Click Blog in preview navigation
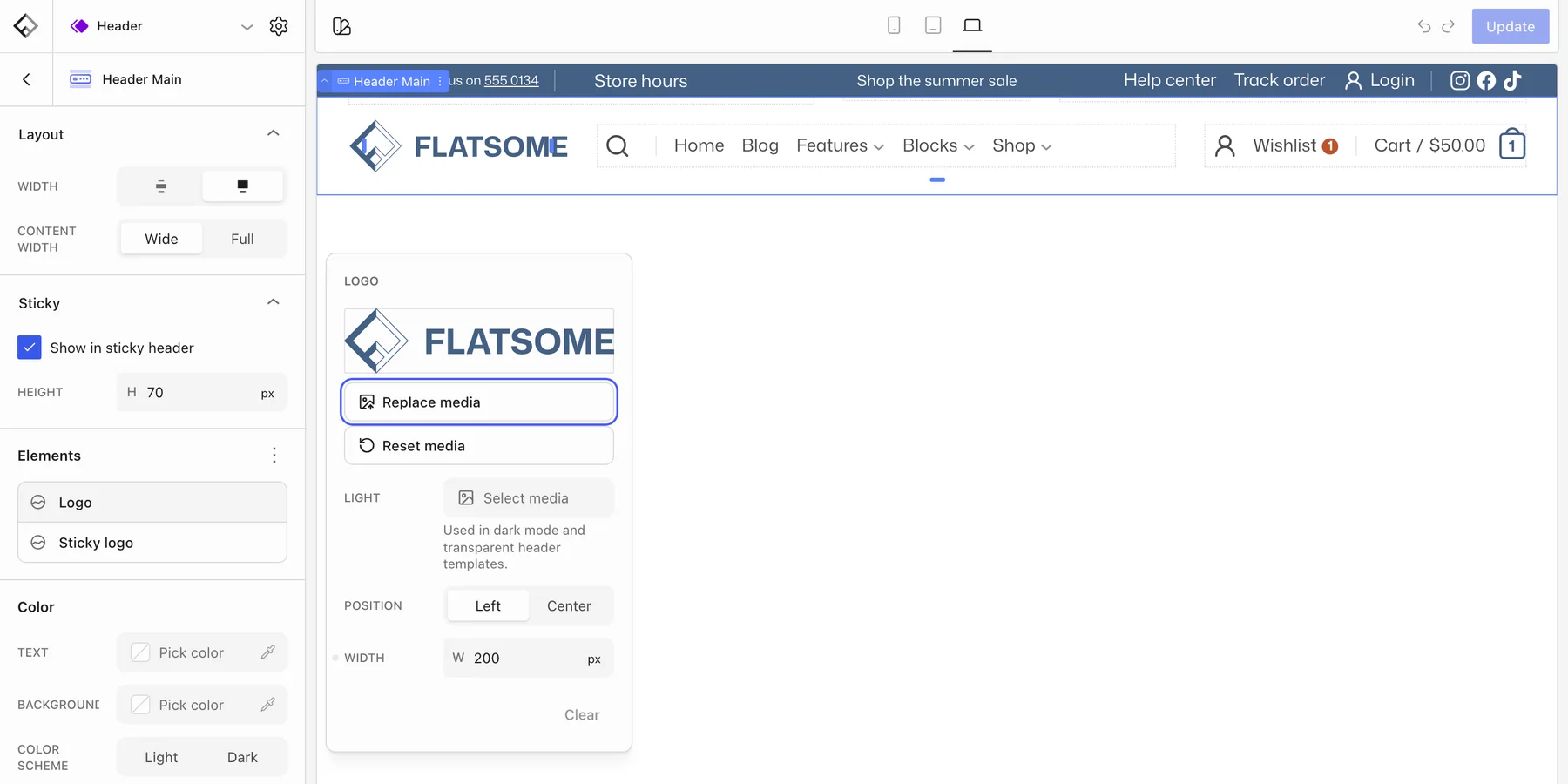The image size is (1568, 784). click(x=760, y=145)
